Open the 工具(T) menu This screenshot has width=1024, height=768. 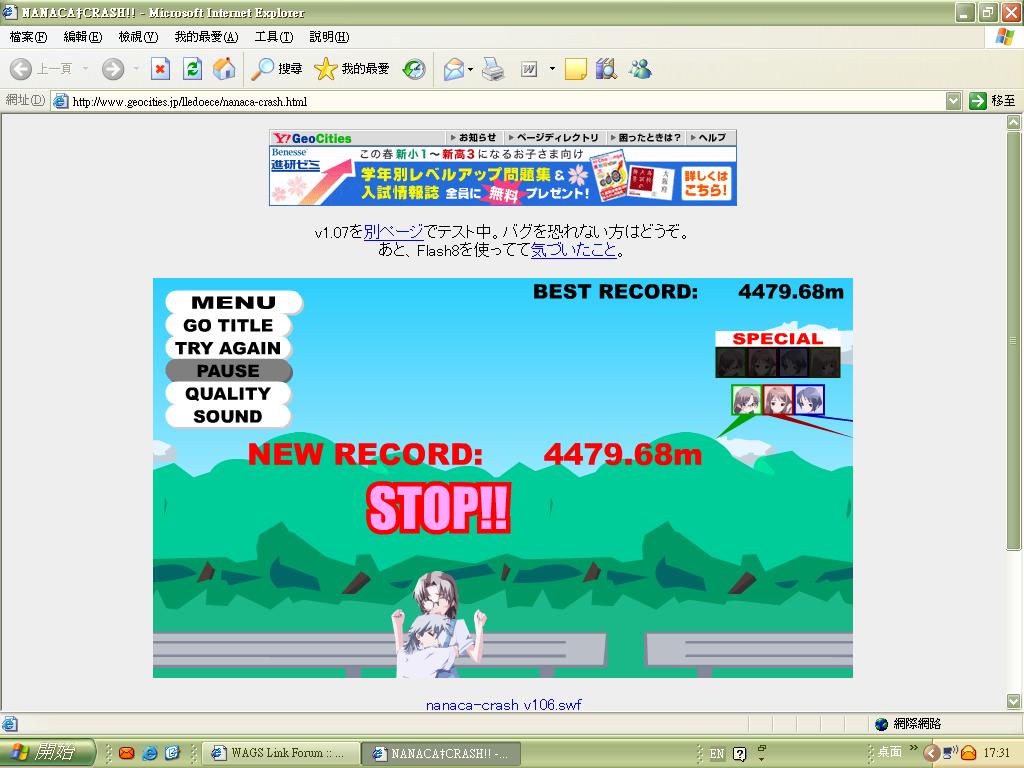(273, 37)
